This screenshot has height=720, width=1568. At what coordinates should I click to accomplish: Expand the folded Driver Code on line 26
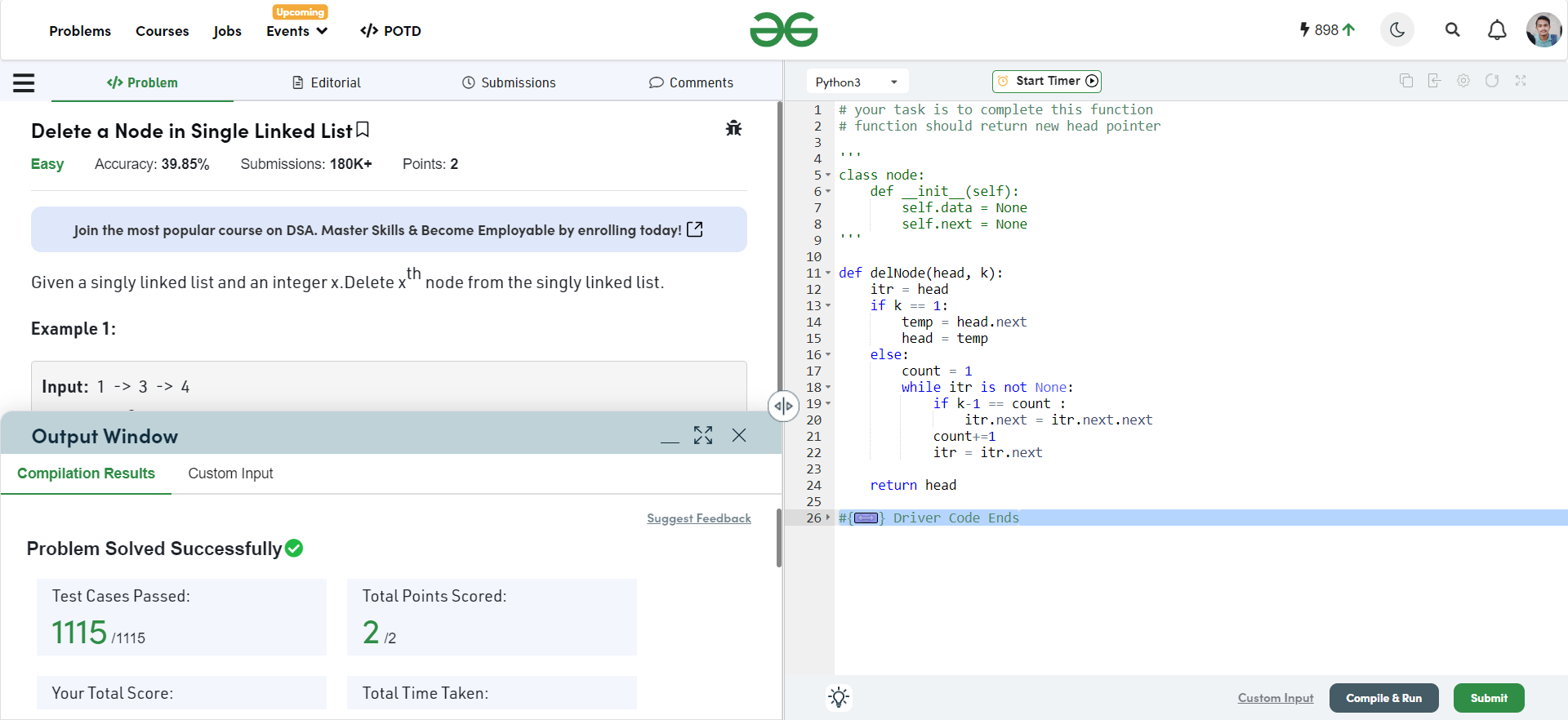click(828, 518)
